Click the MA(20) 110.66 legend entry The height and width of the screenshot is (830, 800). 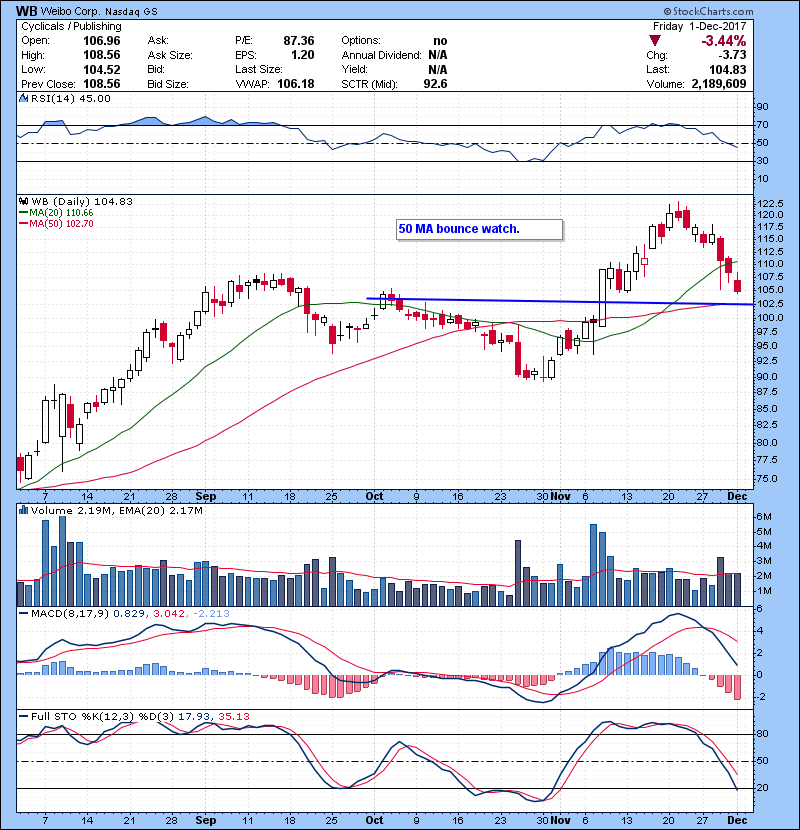click(56, 213)
